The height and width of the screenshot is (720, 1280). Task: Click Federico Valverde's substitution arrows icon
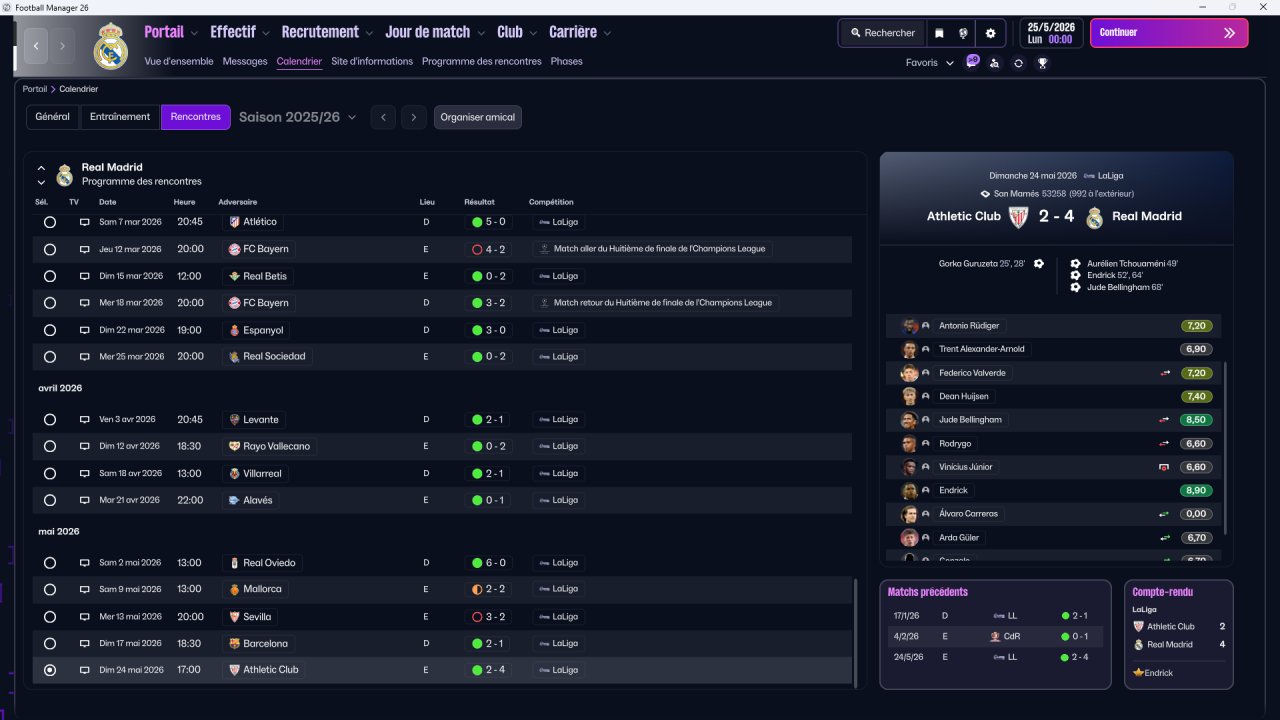point(1165,373)
